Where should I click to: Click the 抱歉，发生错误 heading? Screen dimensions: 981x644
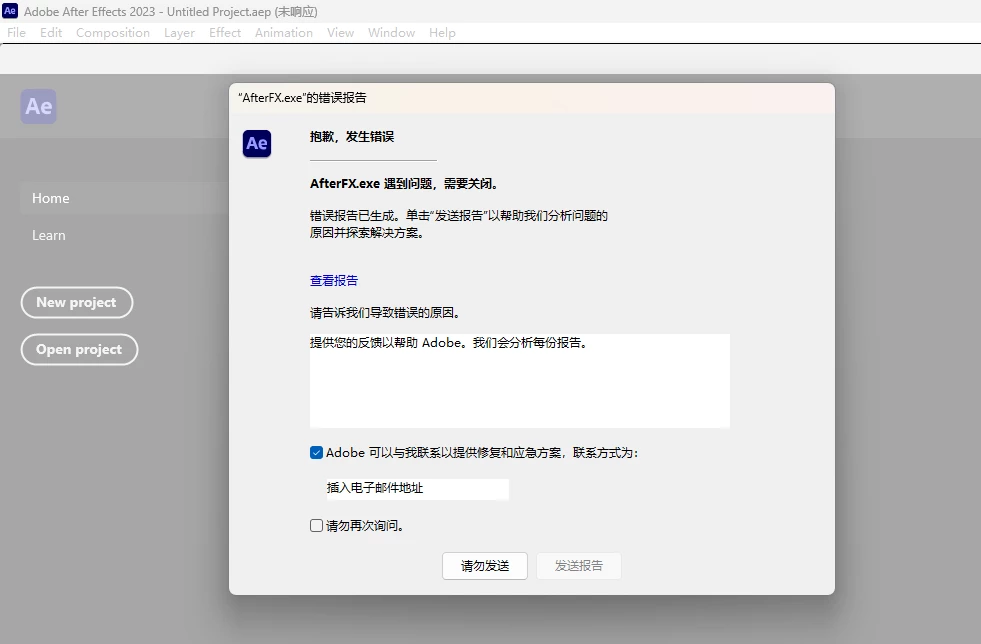point(352,136)
